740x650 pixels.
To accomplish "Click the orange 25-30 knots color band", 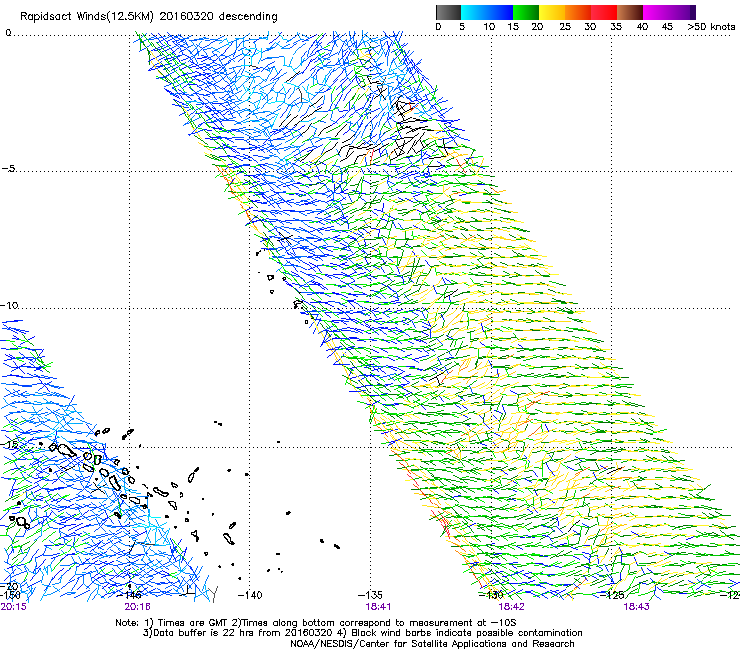I will 578,12.
